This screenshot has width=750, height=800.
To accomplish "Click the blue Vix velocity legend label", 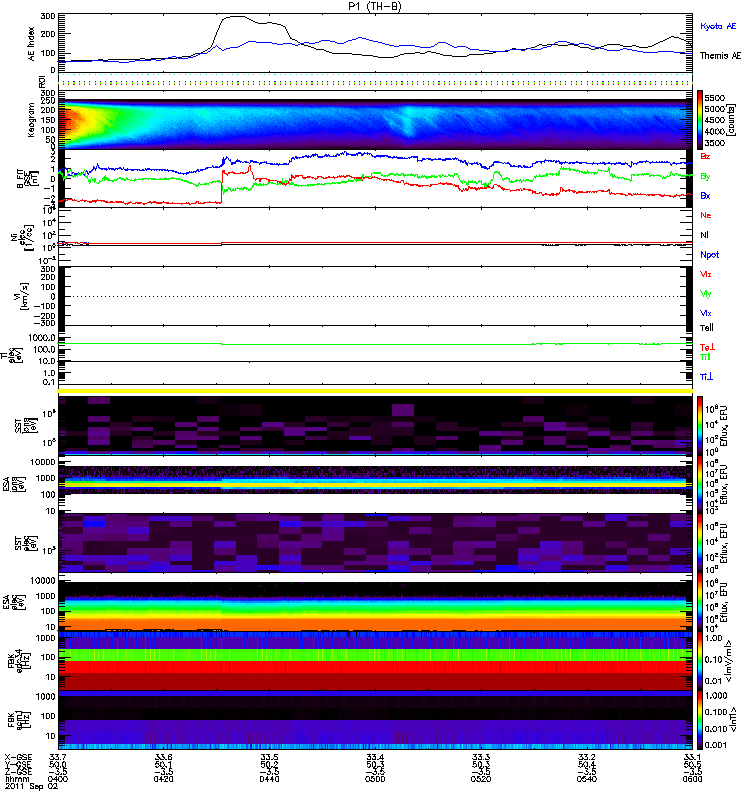I will (x=706, y=313).
